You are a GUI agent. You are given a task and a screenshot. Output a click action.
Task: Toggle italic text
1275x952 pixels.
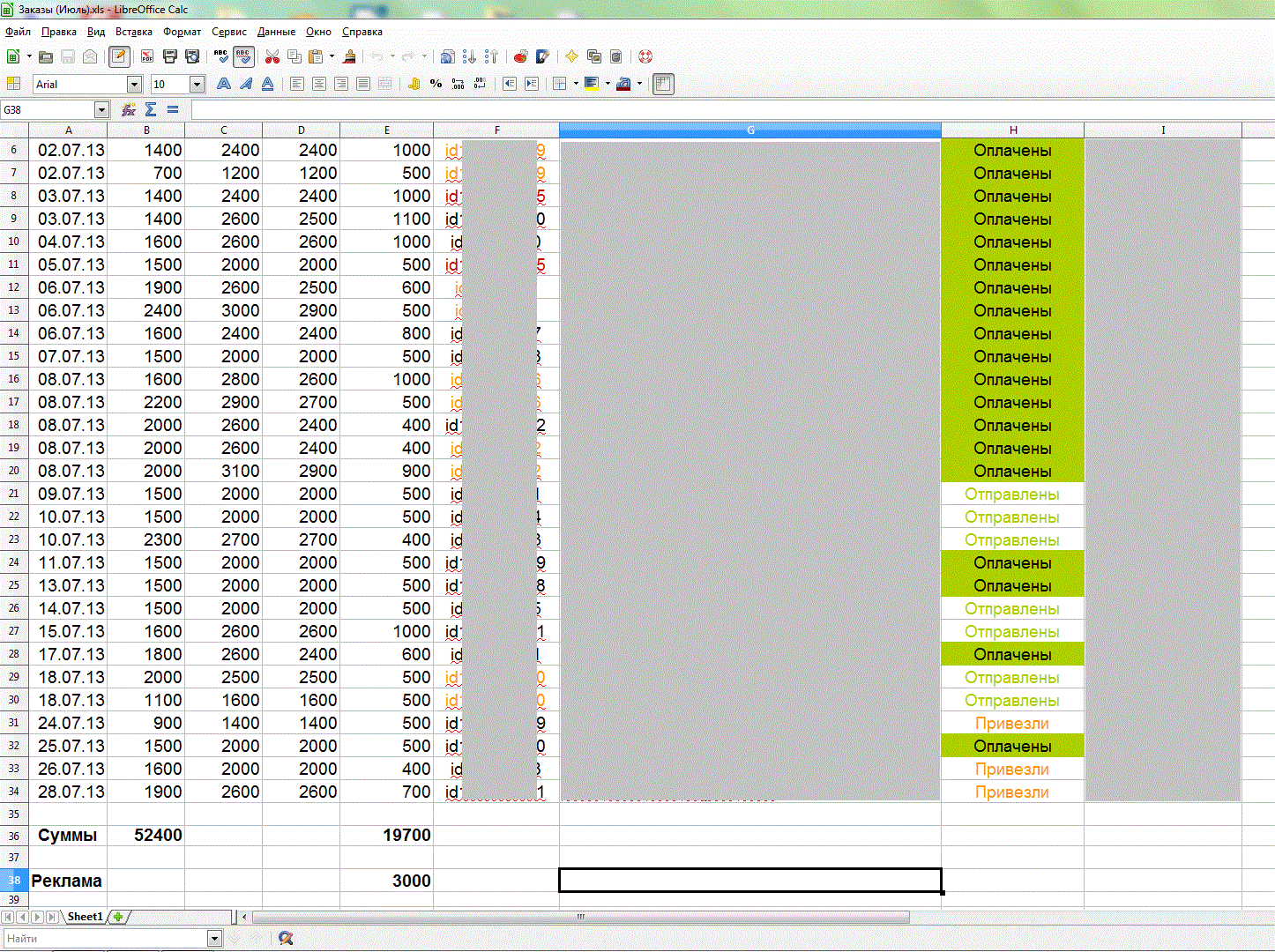(246, 84)
